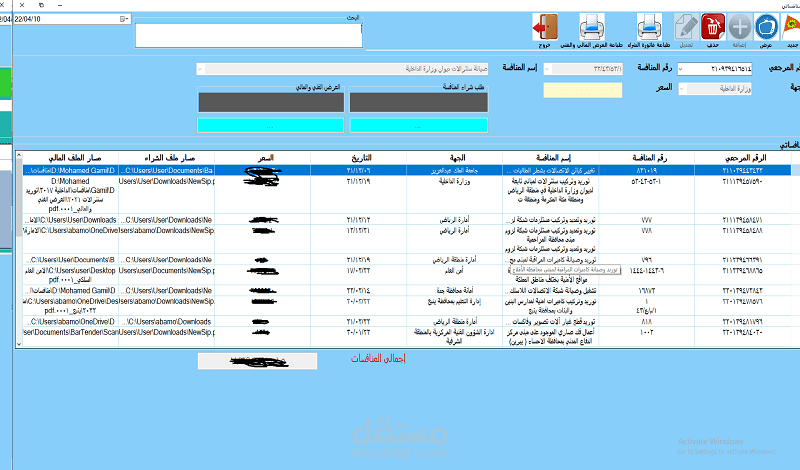The height and width of the screenshot is (470, 800).
Task: Click the الجهة column header
Action: [454, 158]
